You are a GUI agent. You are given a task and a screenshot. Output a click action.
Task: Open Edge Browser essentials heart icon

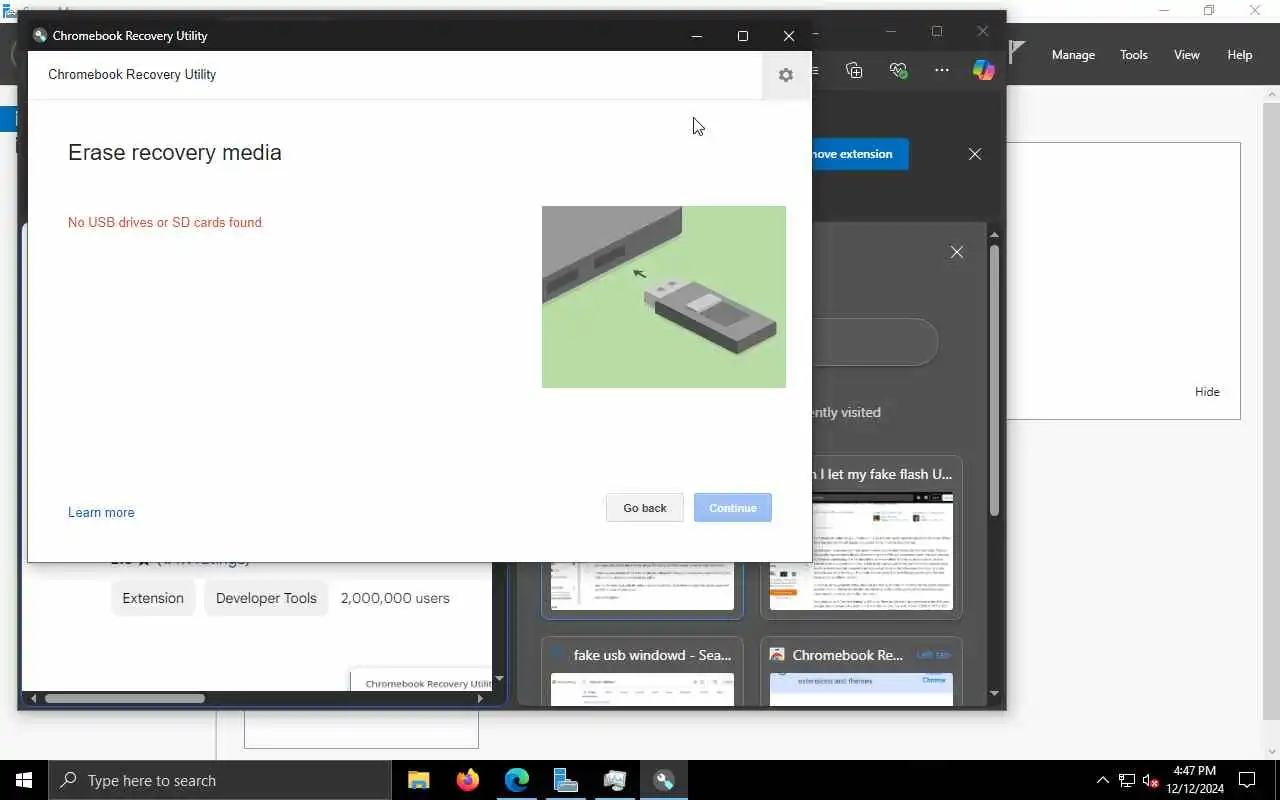click(x=898, y=70)
